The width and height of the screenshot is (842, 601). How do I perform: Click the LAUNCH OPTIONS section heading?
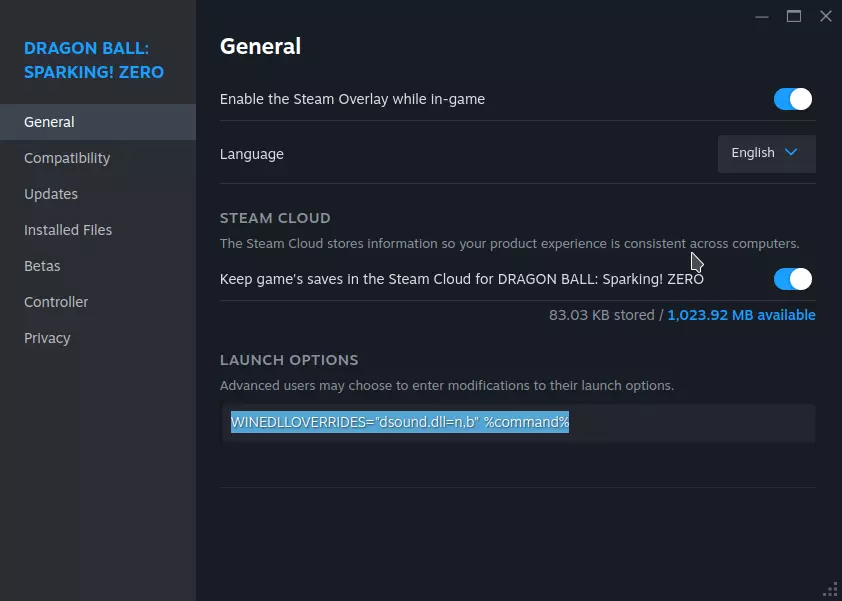point(289,360)
